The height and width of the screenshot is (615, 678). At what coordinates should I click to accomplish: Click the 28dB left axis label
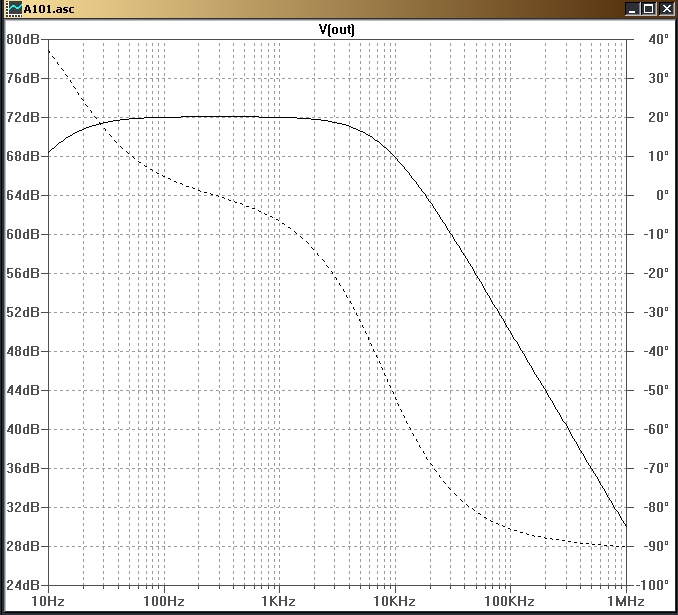(x=22, y=546)
